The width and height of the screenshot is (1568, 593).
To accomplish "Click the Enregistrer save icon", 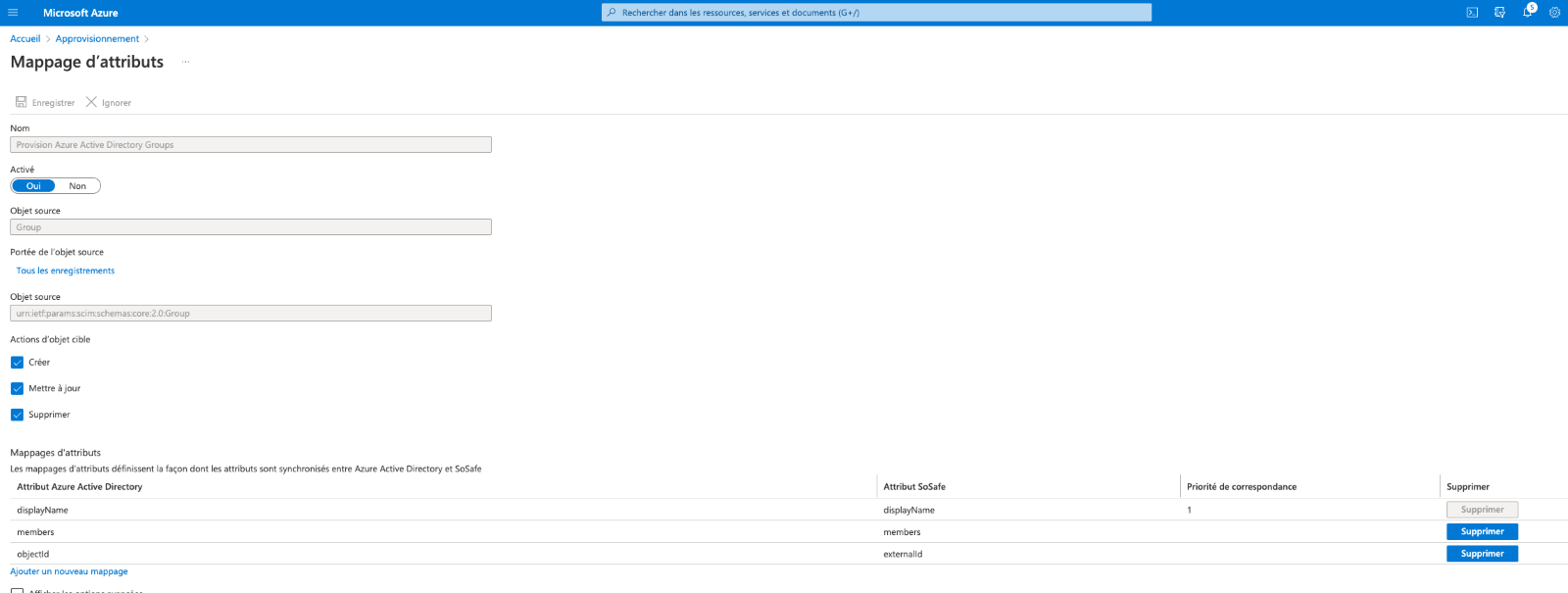I will [x=22, y=102].
